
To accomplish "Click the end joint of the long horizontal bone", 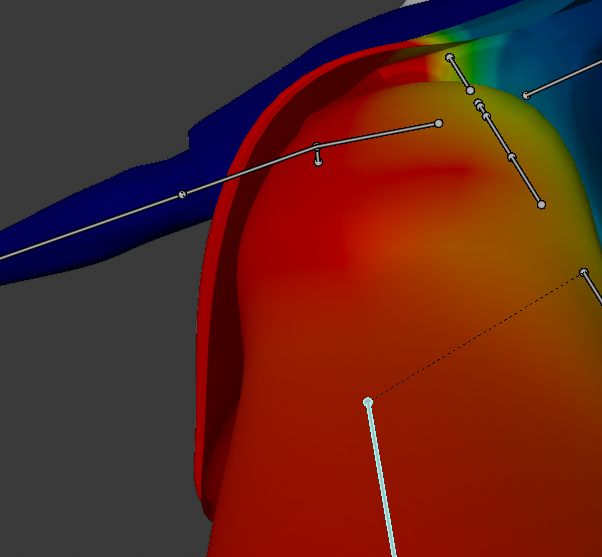I will (438, 124).
